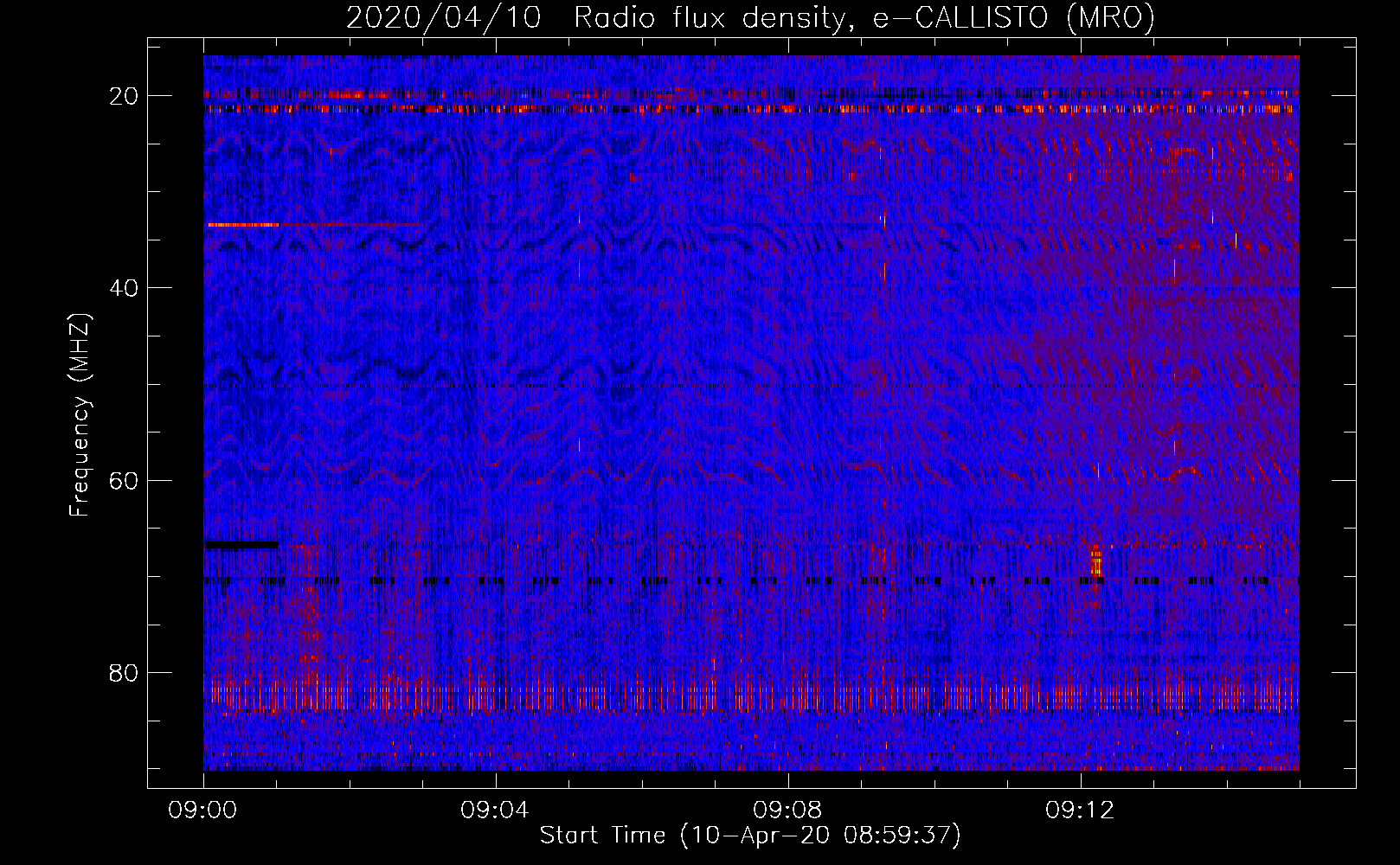Click the 80 frequency tick label
The height and width of the screenshot is (865, 1400).
coord(125,672)
